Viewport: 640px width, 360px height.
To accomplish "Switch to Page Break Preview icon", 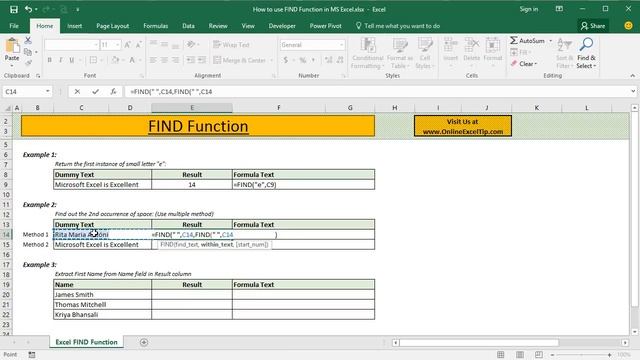I will click(539, 355).
